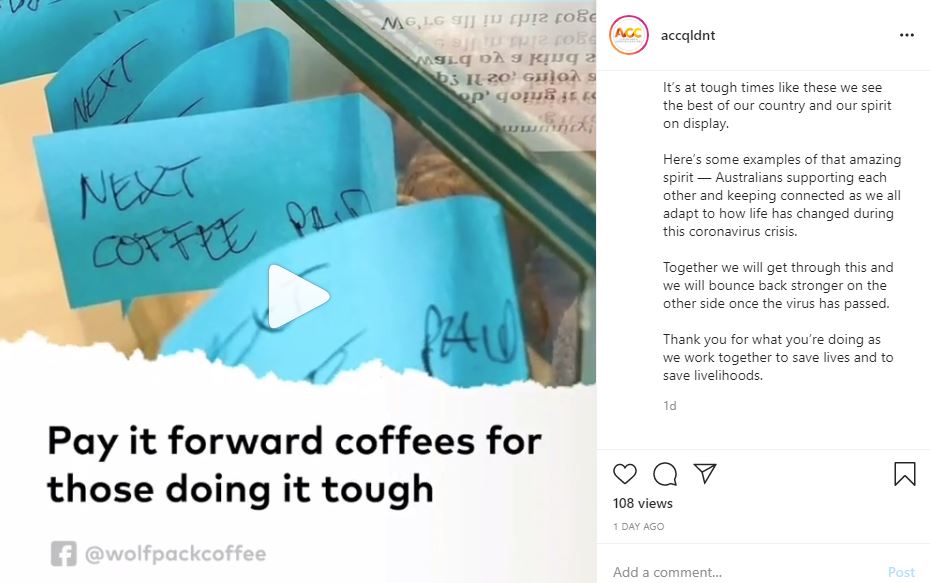
Task: Click the Thank you for what you're doing paragraph
Action: (x=778, y=357)
